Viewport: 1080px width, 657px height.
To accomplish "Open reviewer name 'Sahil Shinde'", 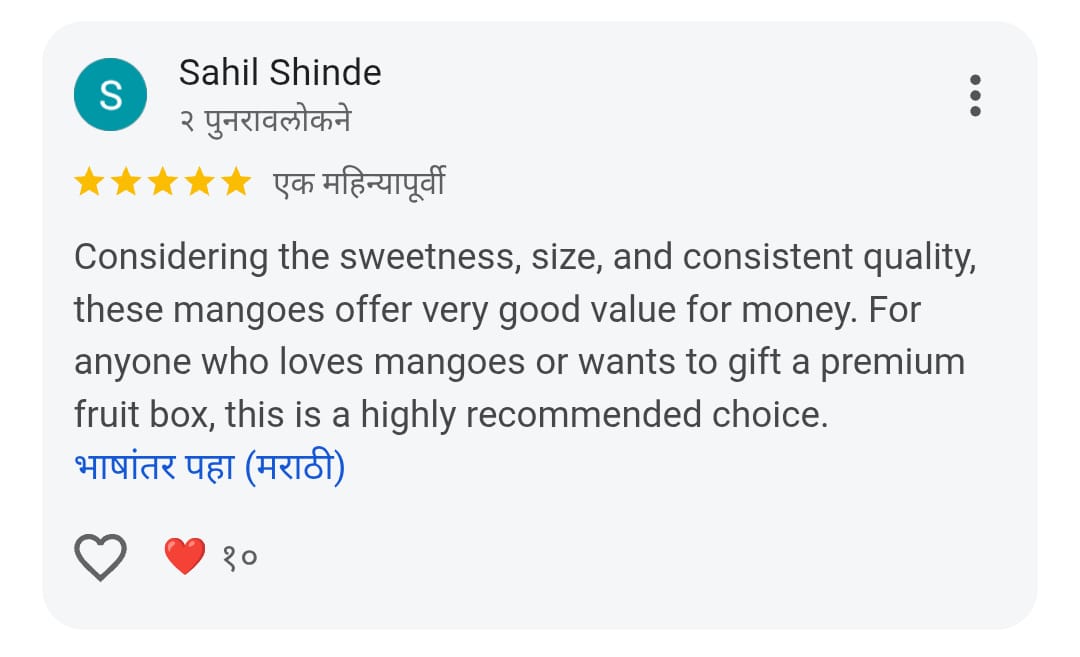I will tap(280, 73).
